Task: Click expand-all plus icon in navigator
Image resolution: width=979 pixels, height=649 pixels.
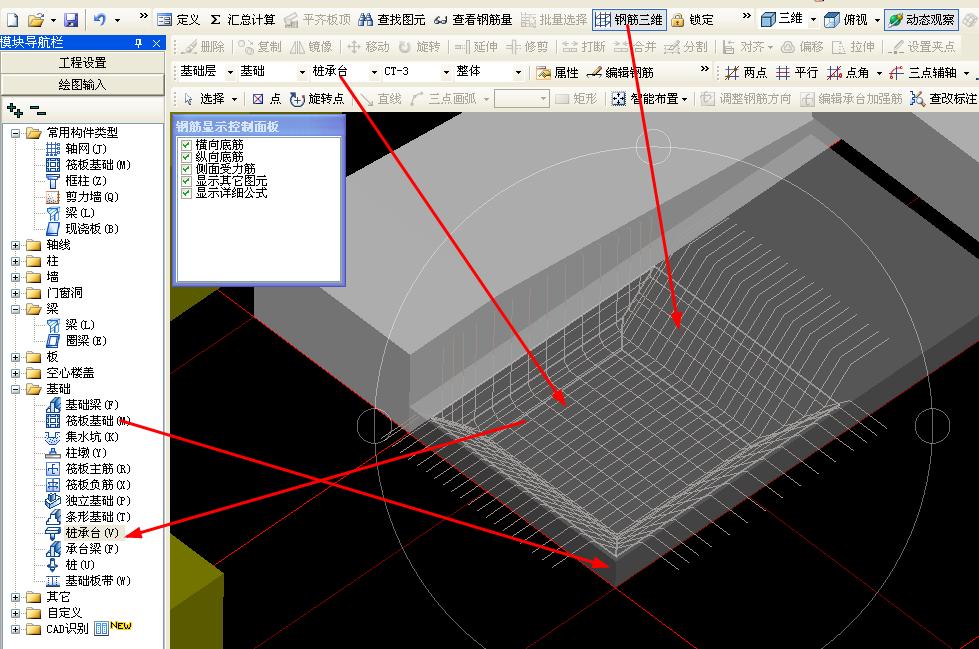Action: click(15, 111)
